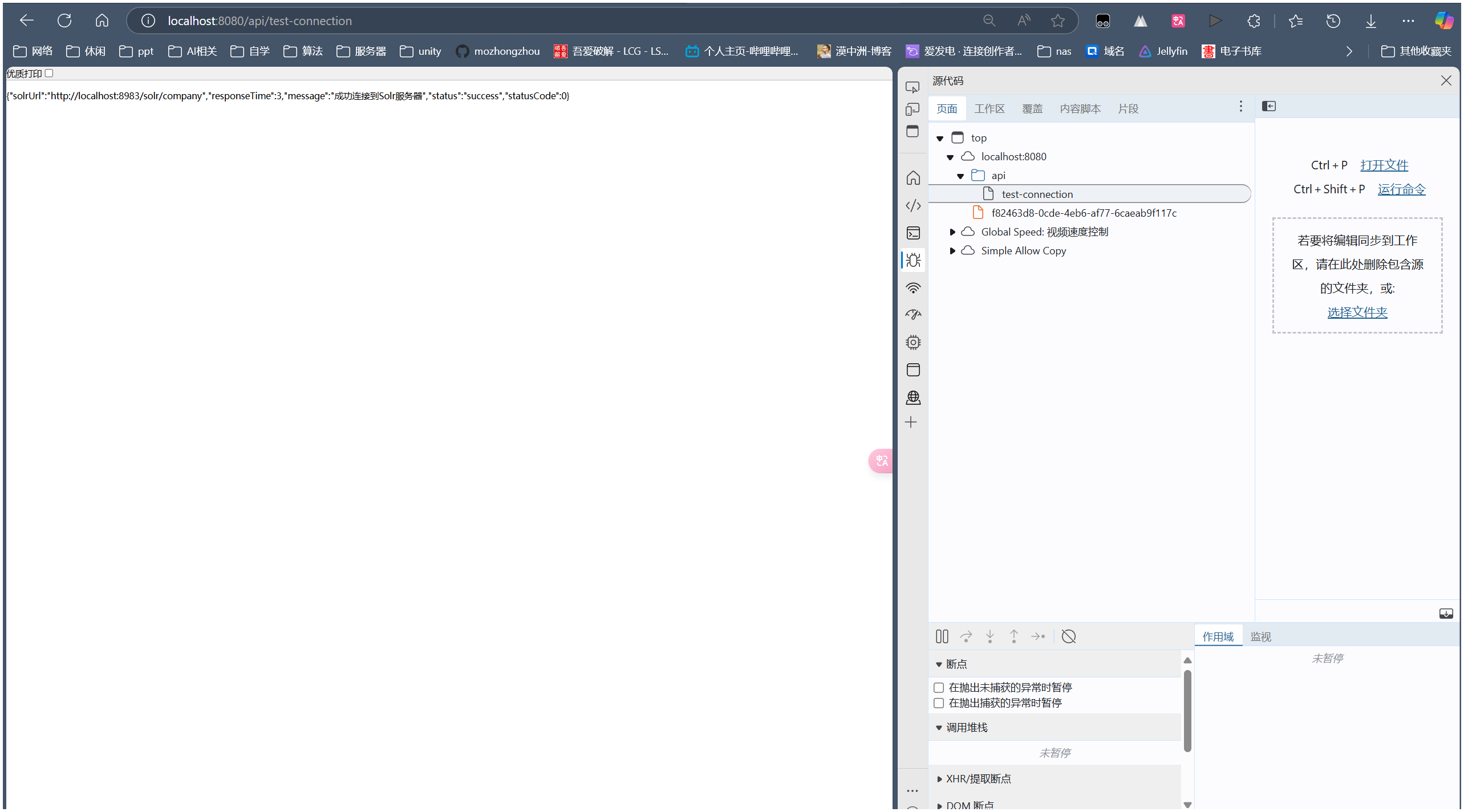Click the inspect element icon
This screenshot has width=1464, height=812.
[913, 87]
